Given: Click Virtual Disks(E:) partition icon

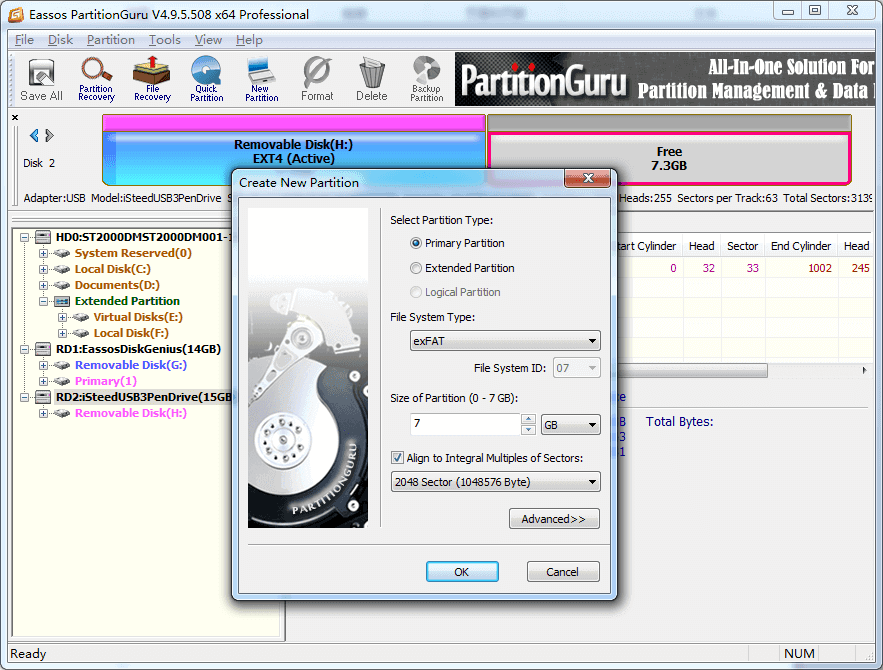Looking at the screenshot, I should click(x=81, y=317).
